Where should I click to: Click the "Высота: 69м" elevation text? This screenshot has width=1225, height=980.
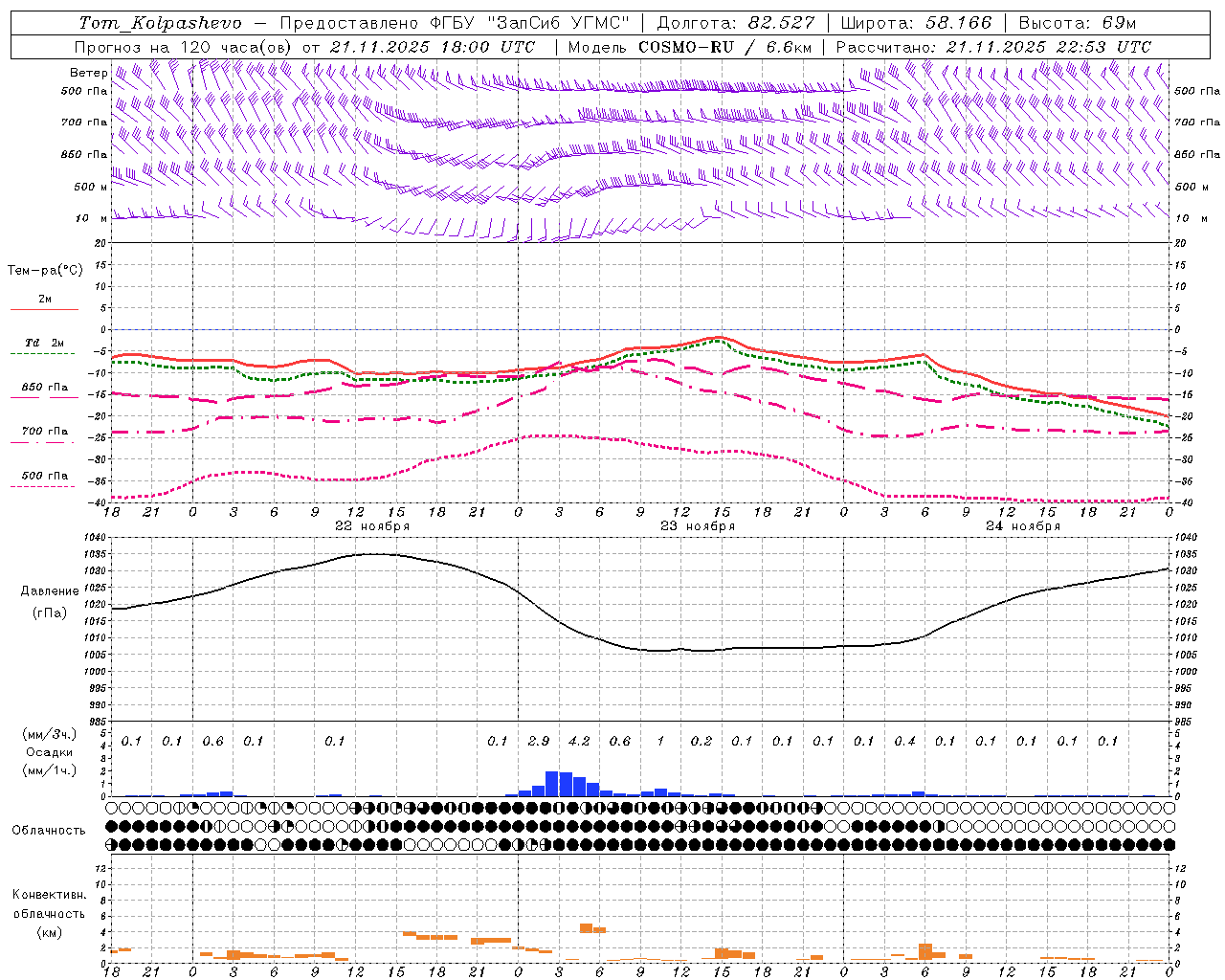click(1078, 23)
